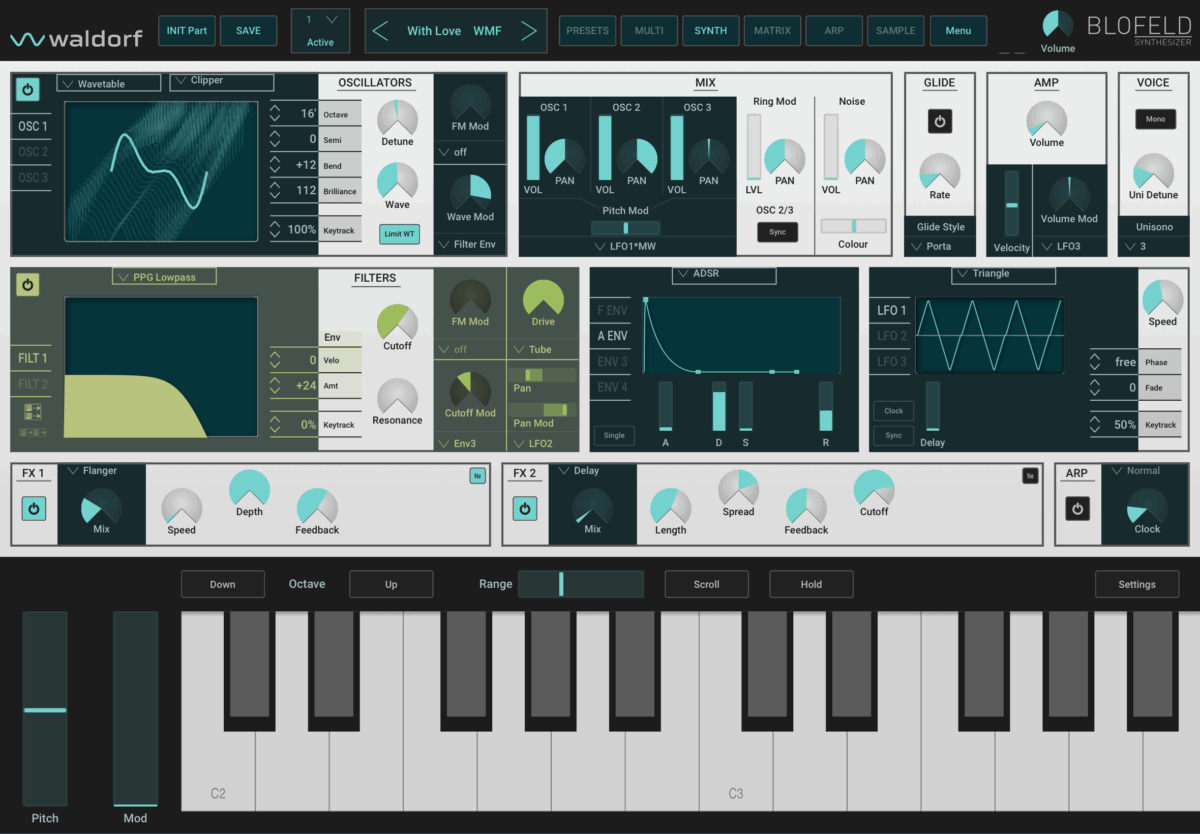1200x834 pixels.
Task: Adjust the Range slider above the keyboard
Action: [x=581, y=584]
